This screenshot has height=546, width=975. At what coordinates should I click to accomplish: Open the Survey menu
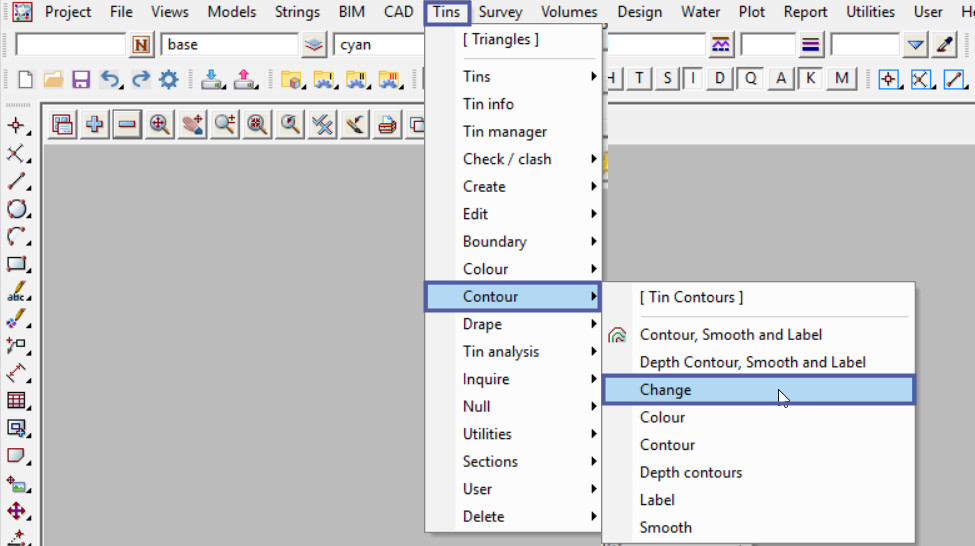click(500, 12)
